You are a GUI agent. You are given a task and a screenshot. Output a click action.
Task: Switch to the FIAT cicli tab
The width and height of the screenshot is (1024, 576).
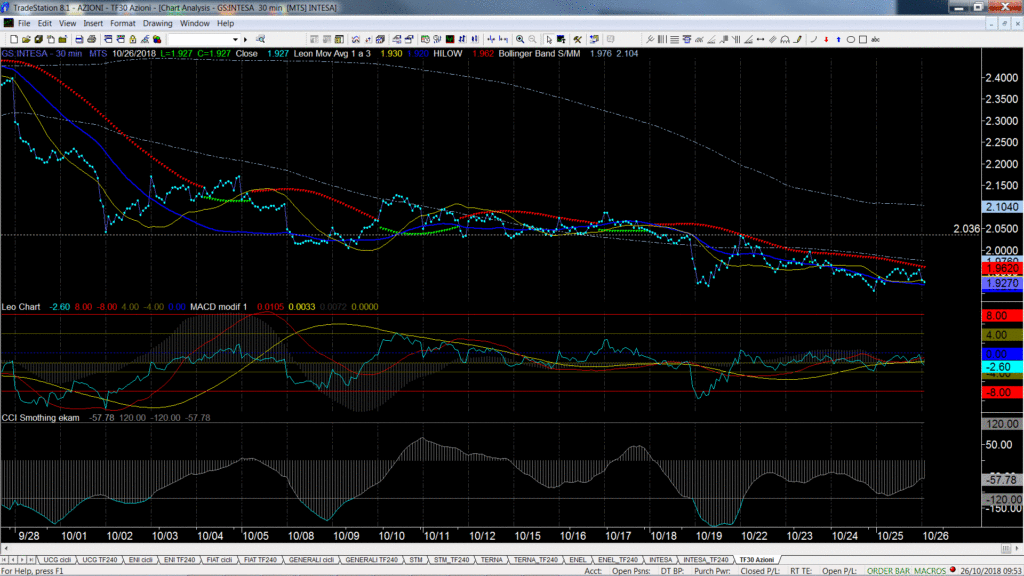tap(219, 560)
